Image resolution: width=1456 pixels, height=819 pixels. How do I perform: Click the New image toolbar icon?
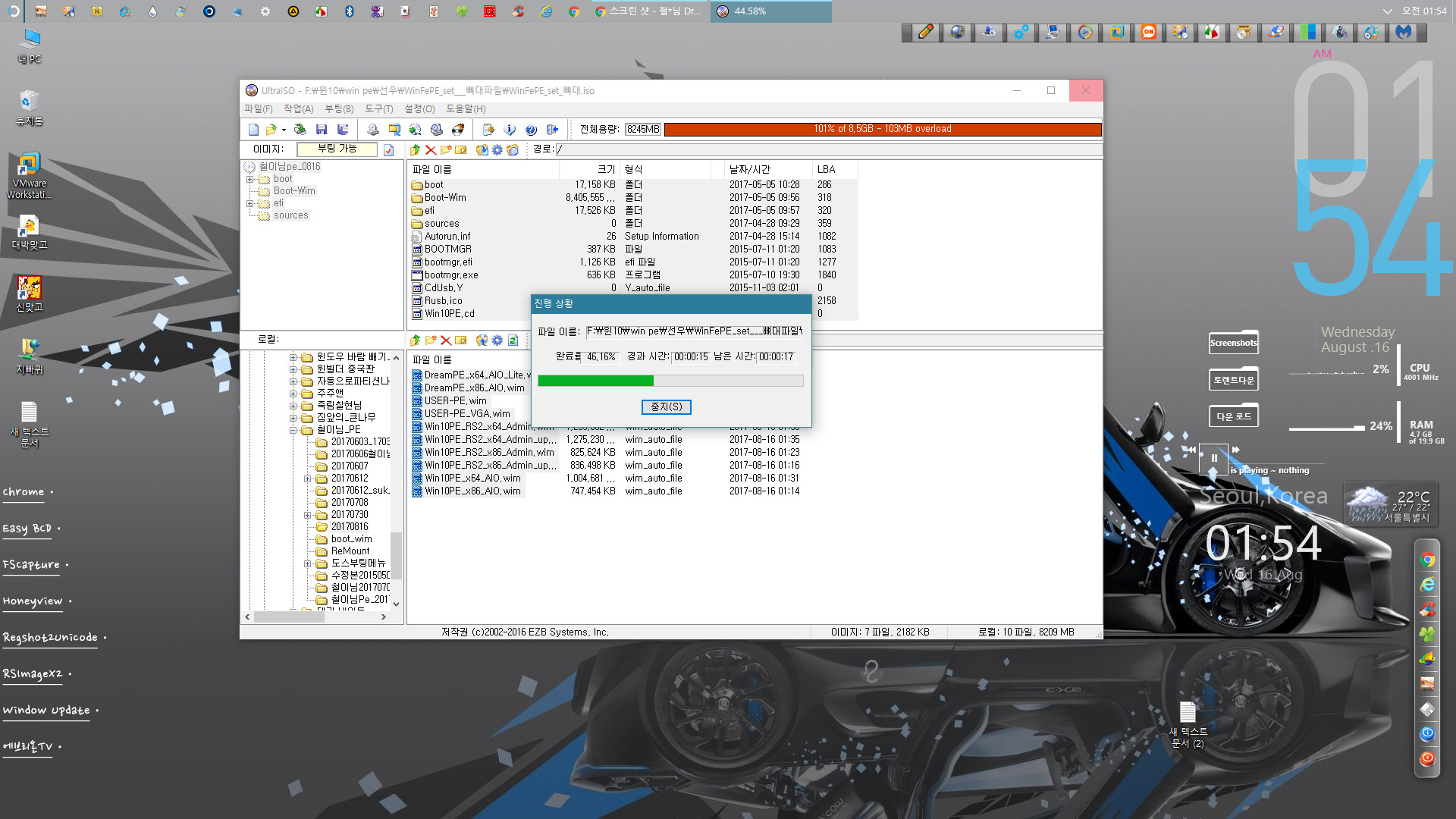click(253, 130)
